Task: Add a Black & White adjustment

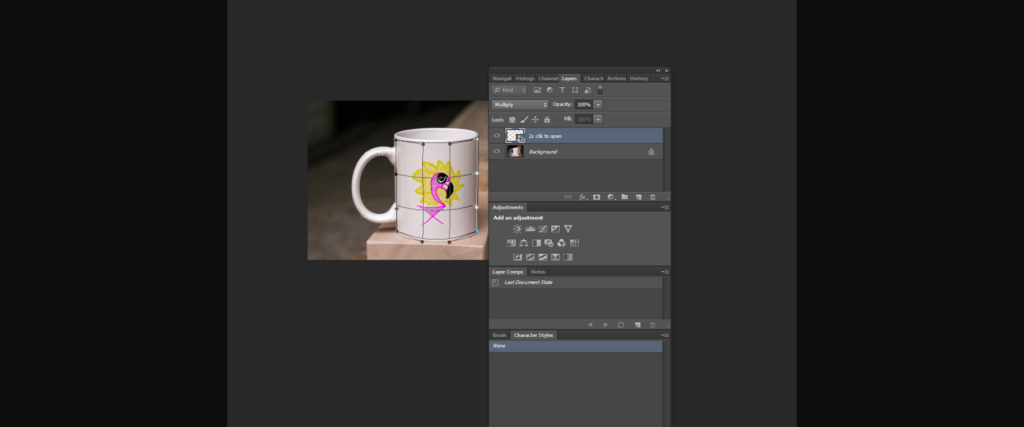Action: click(x=536, y=243)
